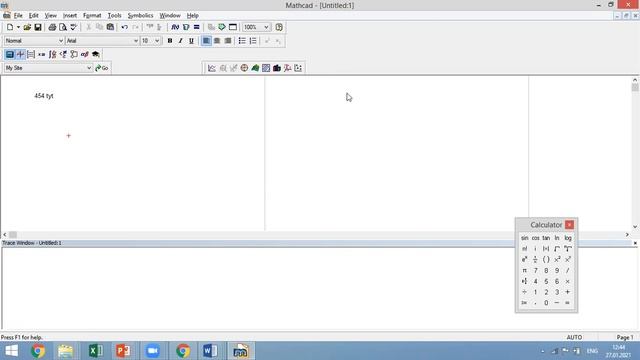Insert an X-Y plot from Graph toolbar
The height and width of the screenshot is (360, 640).
(212, 68)
